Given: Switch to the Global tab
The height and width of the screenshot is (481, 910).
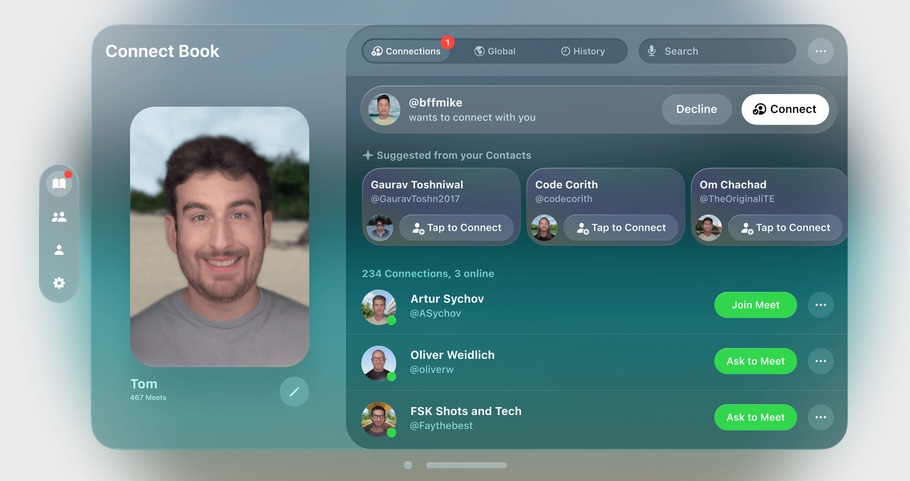Looking at the screenshot, I should 495,51.
